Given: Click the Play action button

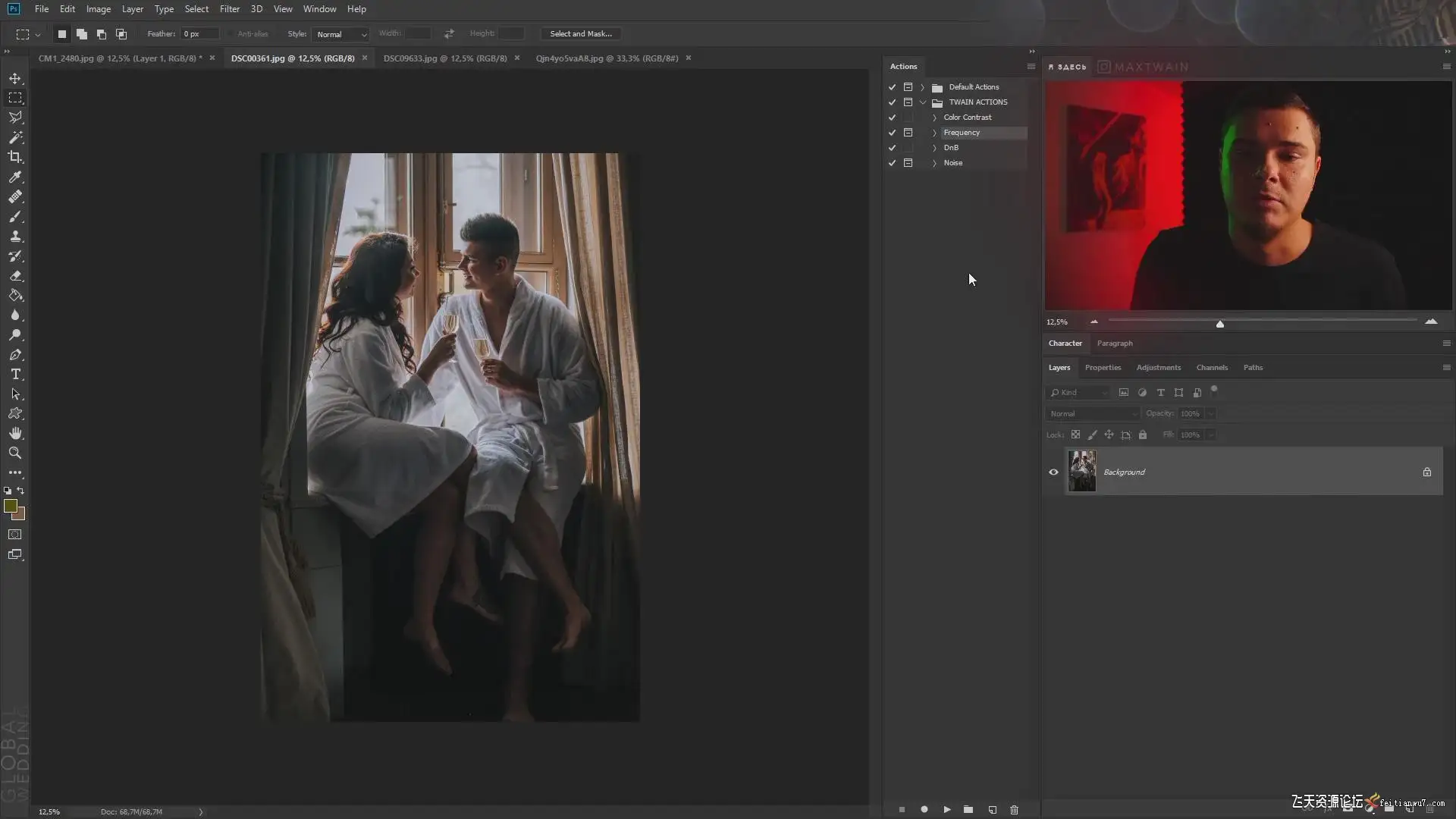Looking at the screenshot, I should click(x=946, y=810).
